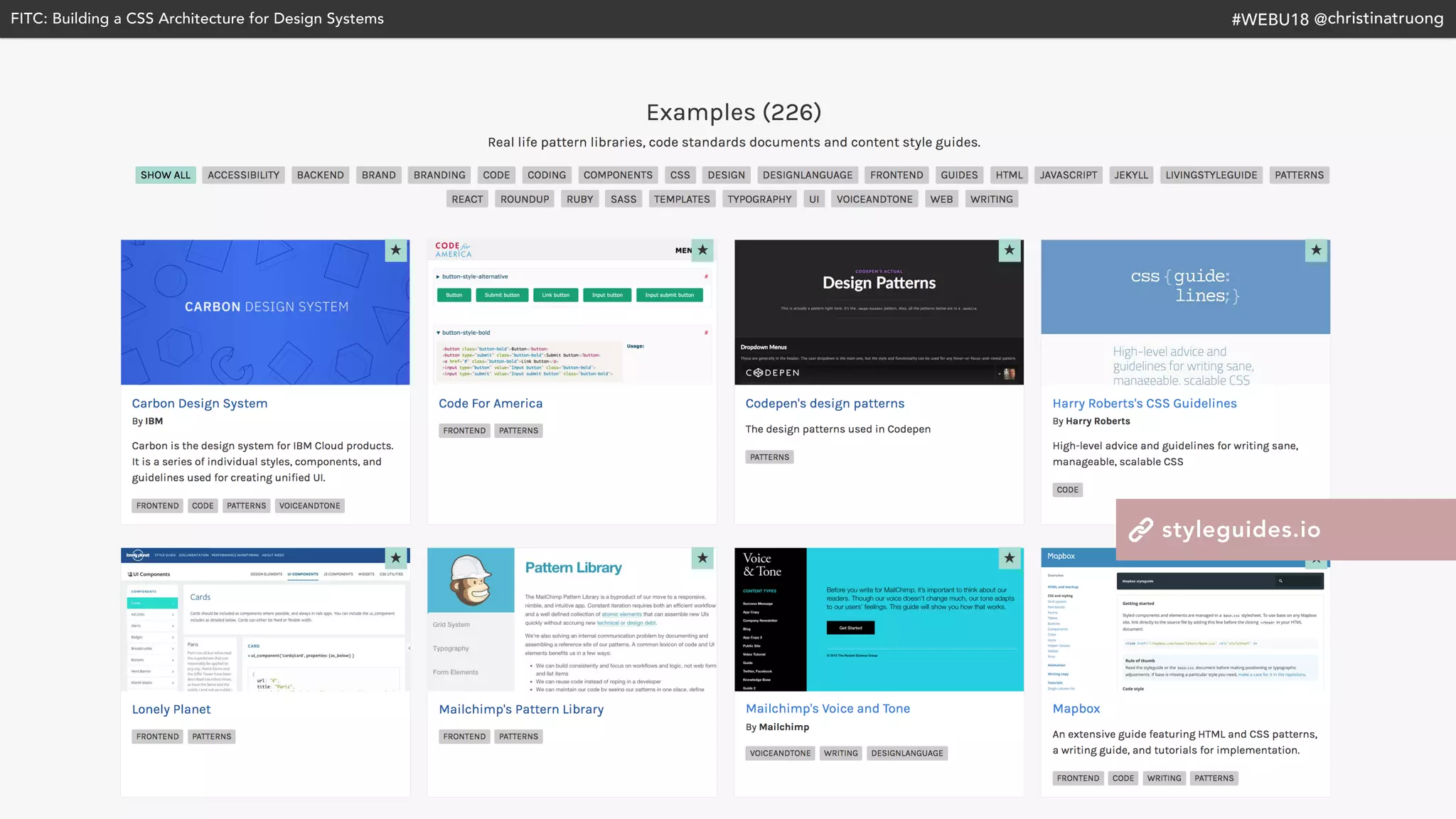The height and width of the screenshot is (819, 1456).
Task: Star the Code For America card
Action: pos(702,250)
